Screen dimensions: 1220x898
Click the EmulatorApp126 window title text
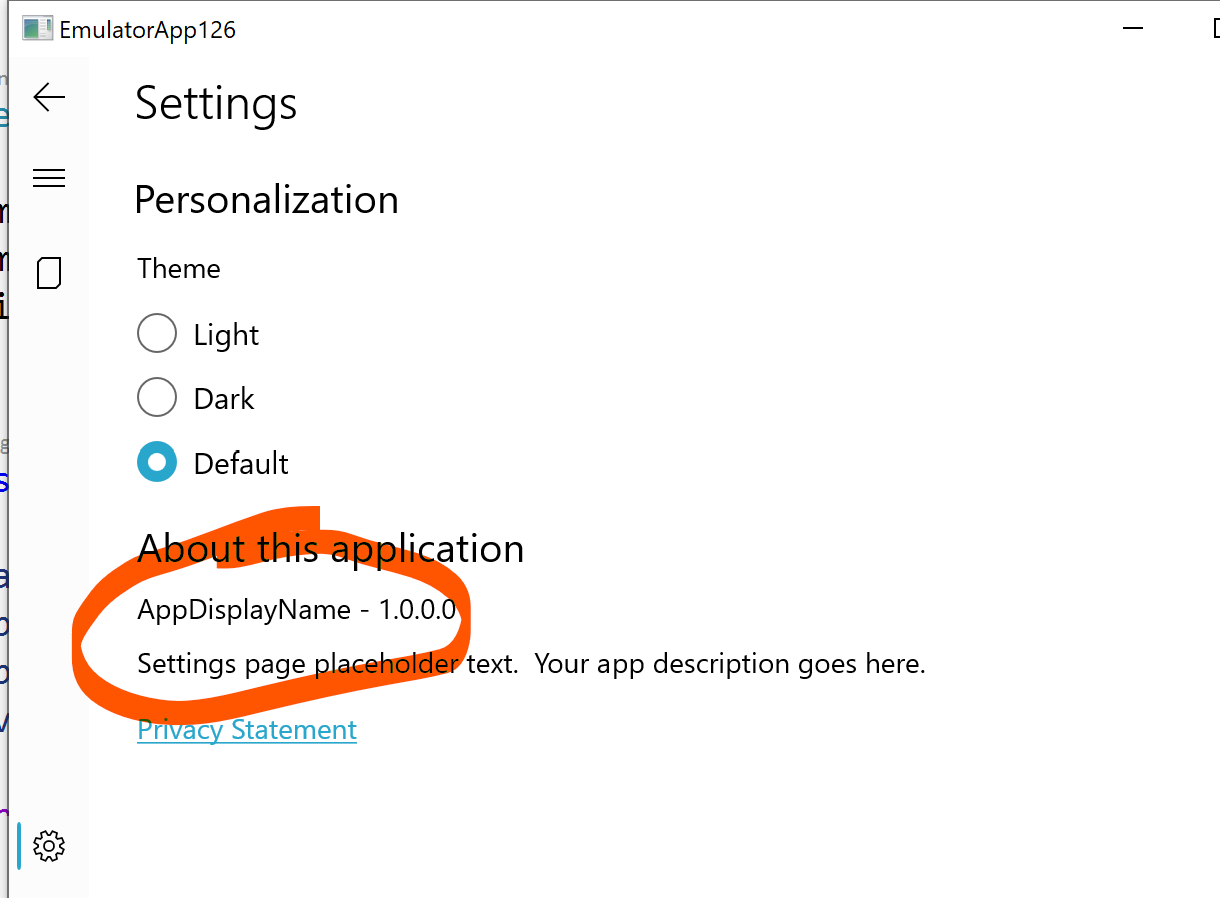(x=145, y=29)
